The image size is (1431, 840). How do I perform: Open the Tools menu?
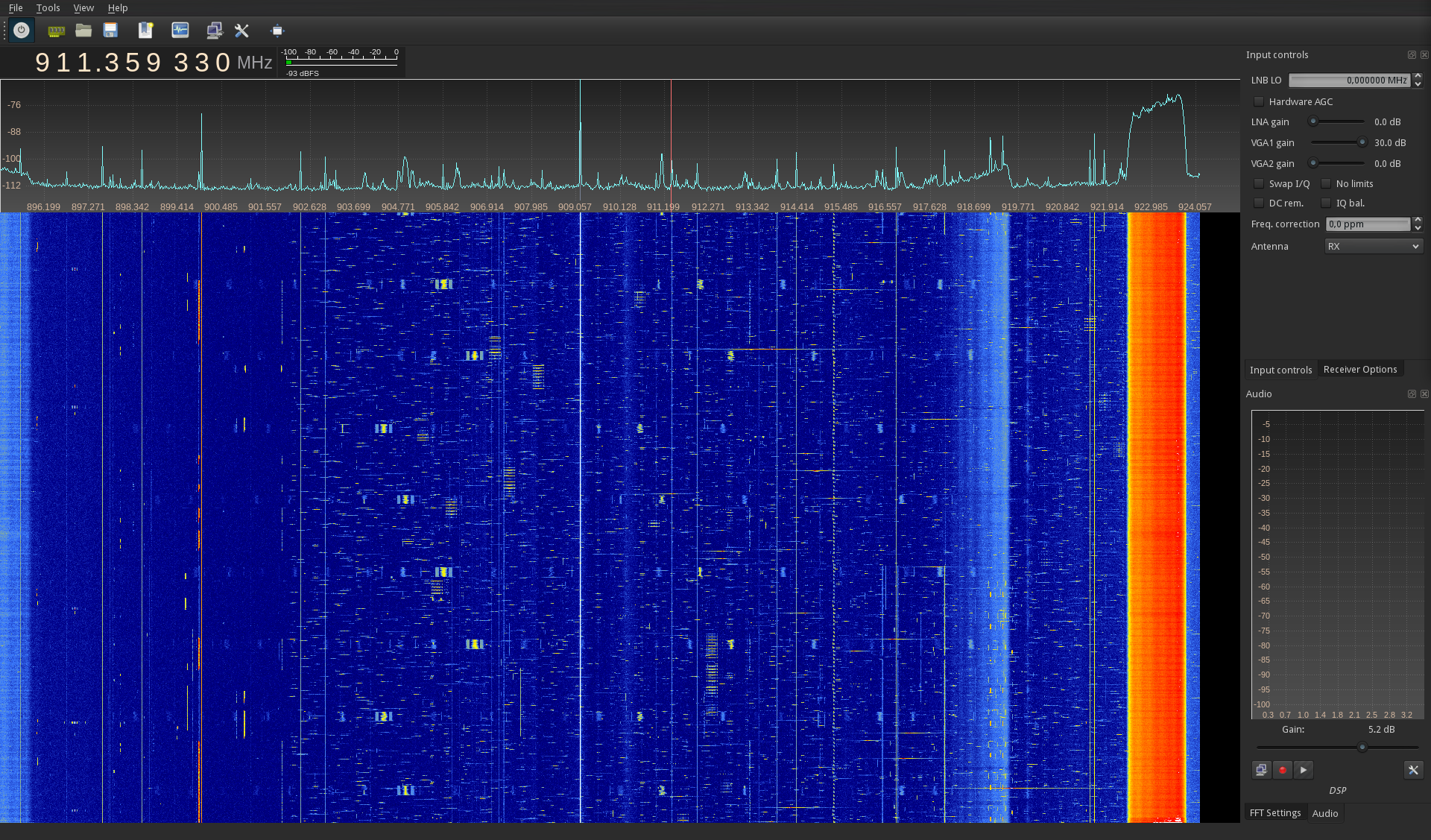tap(48, 7)
